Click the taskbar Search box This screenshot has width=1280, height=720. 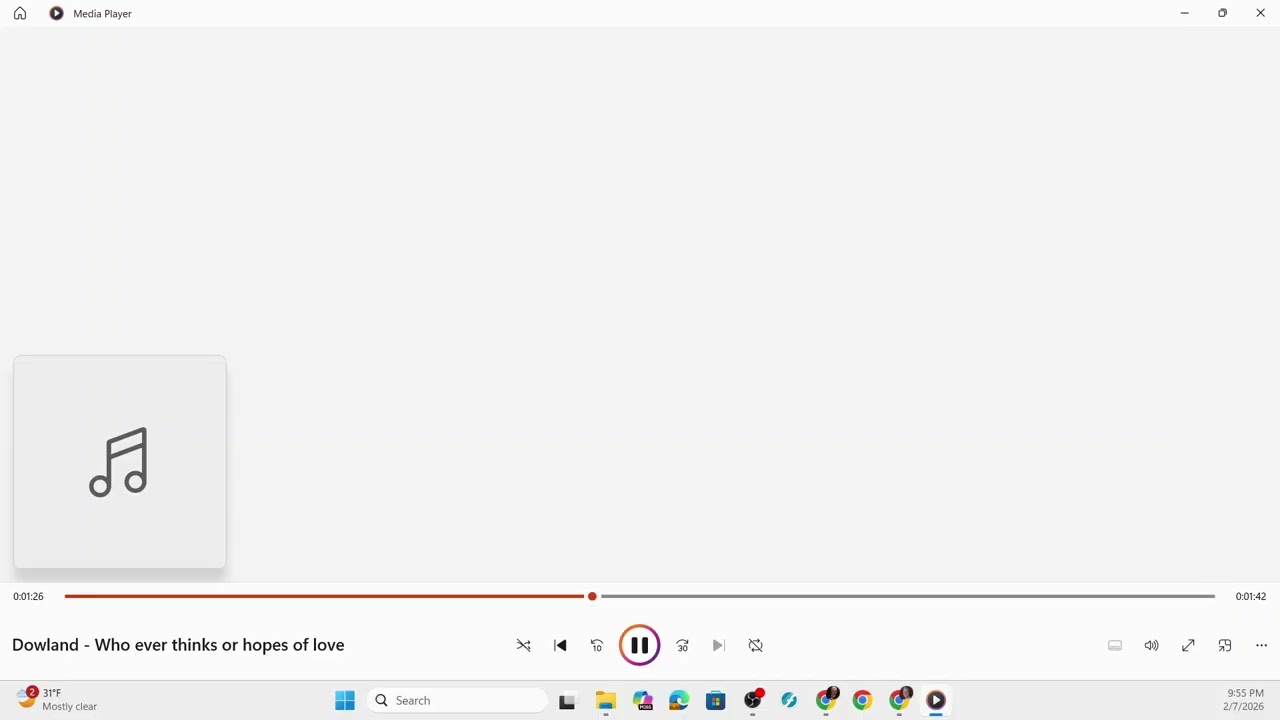pyautogui.click(x=457, y=701)
